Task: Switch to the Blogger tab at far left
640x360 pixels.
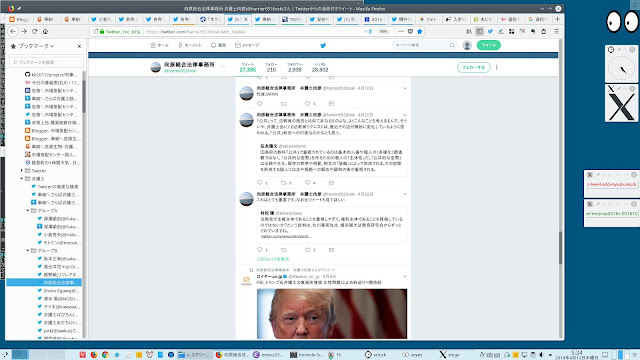Action: (x=19, y=19)
